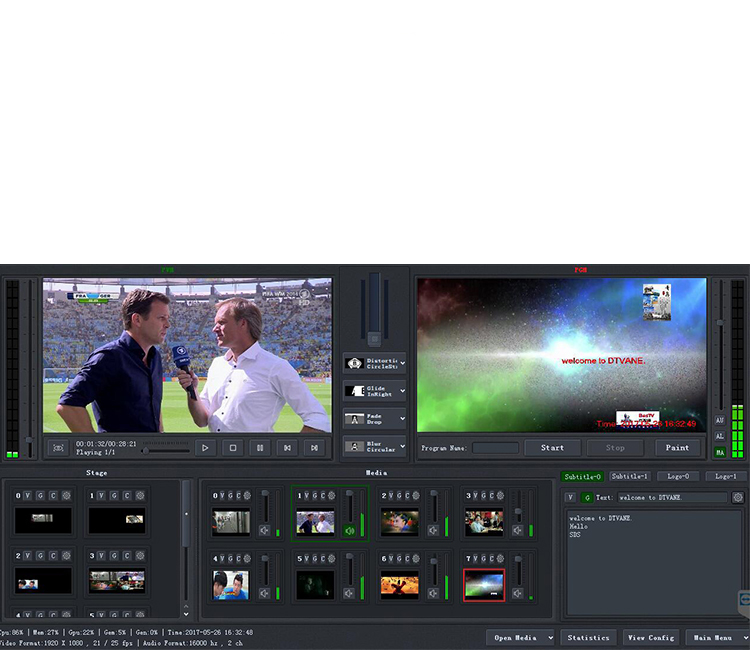Screen dimensions: 750x650
Task: Click the preview playback seek slider
Action: (x=165, y=449)
